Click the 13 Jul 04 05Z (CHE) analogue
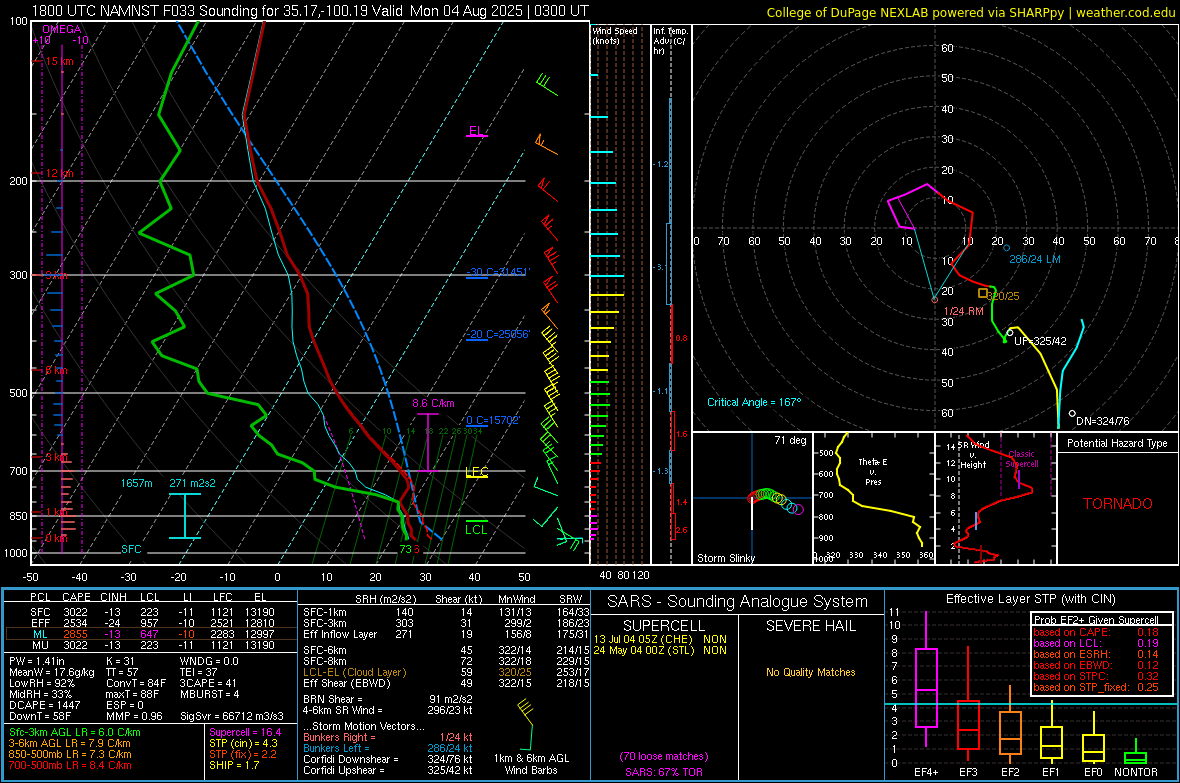Image resolution: width=1180 pixels, height=783 pixels. pyautogui.click(x=660, y=639)
